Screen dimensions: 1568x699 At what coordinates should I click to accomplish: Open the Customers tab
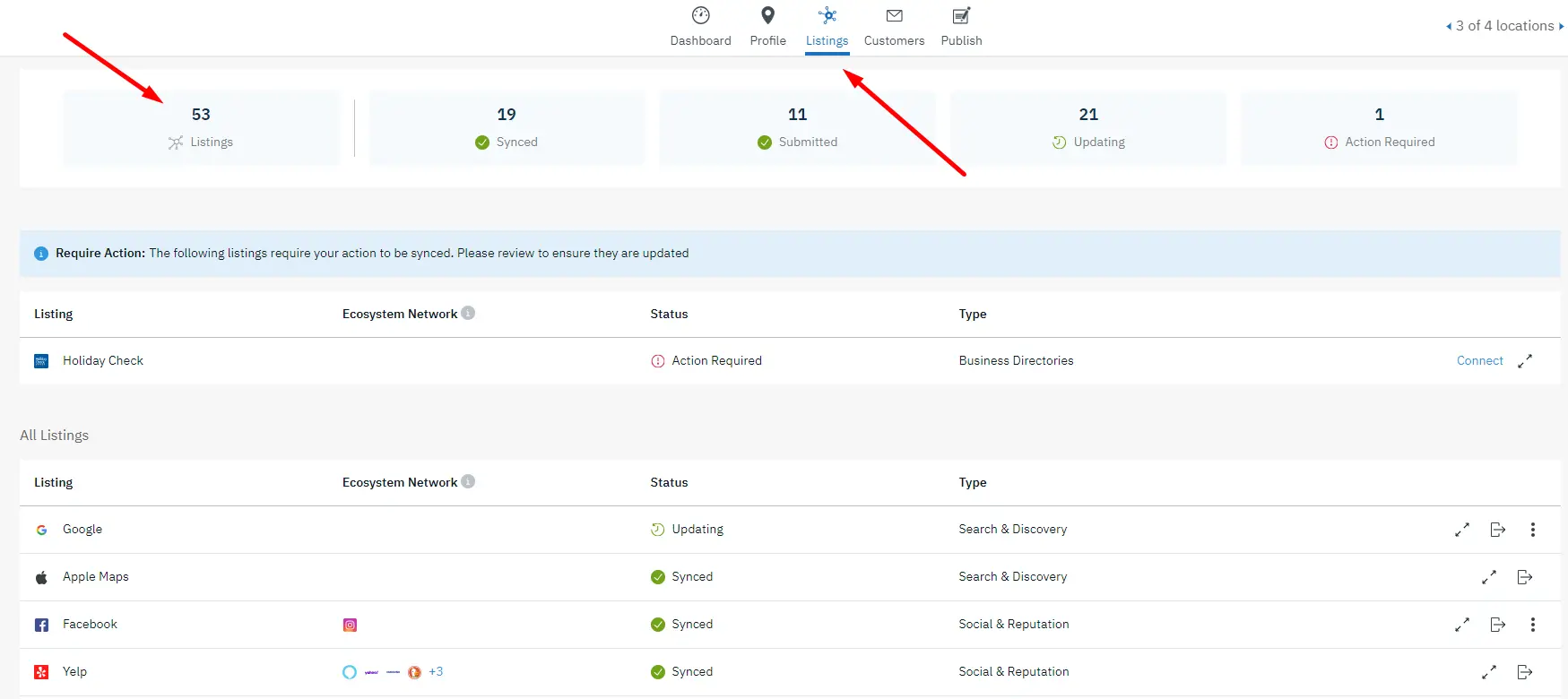(x=894, y=27)
